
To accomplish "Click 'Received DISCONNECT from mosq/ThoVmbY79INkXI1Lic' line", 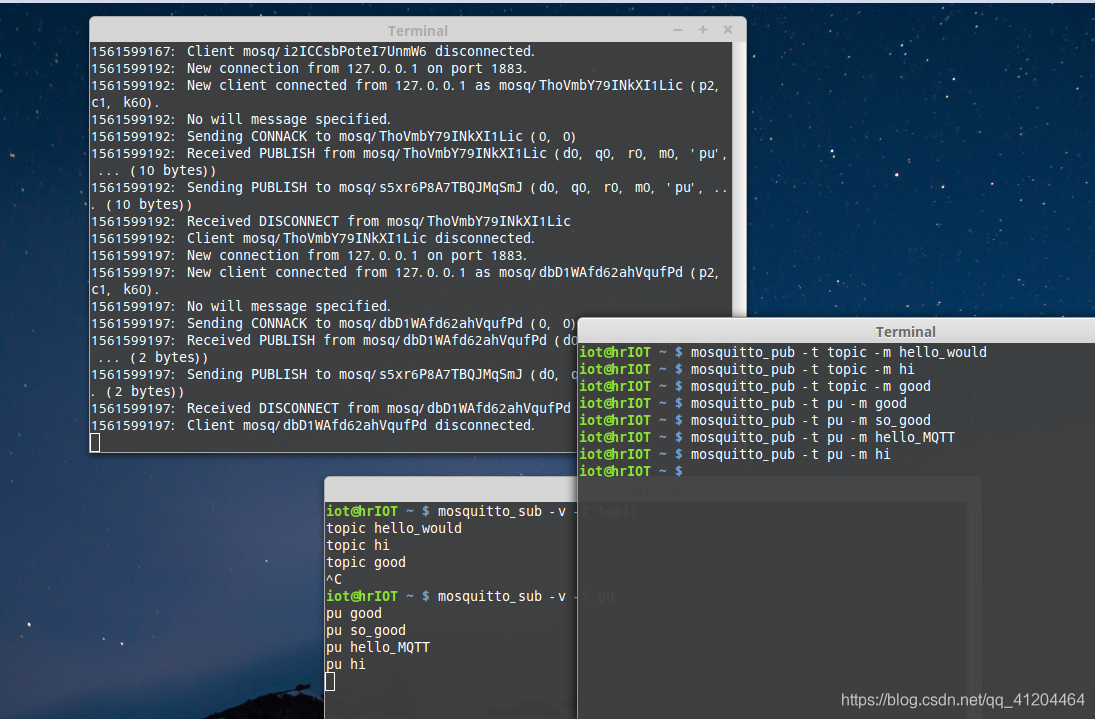I will [331, 221].
